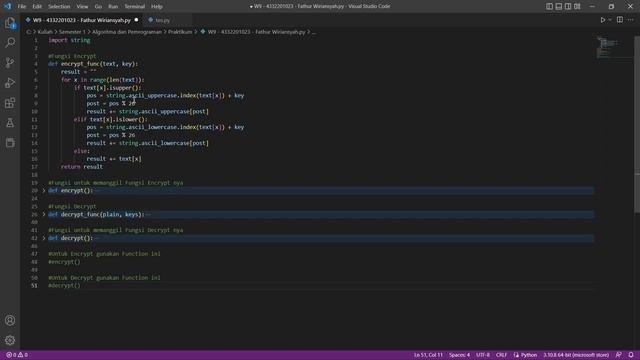This screenshot has height=360, width=640.
Task: Click Ln 51, Col 11 to go to line
Action: coord(428,355)
